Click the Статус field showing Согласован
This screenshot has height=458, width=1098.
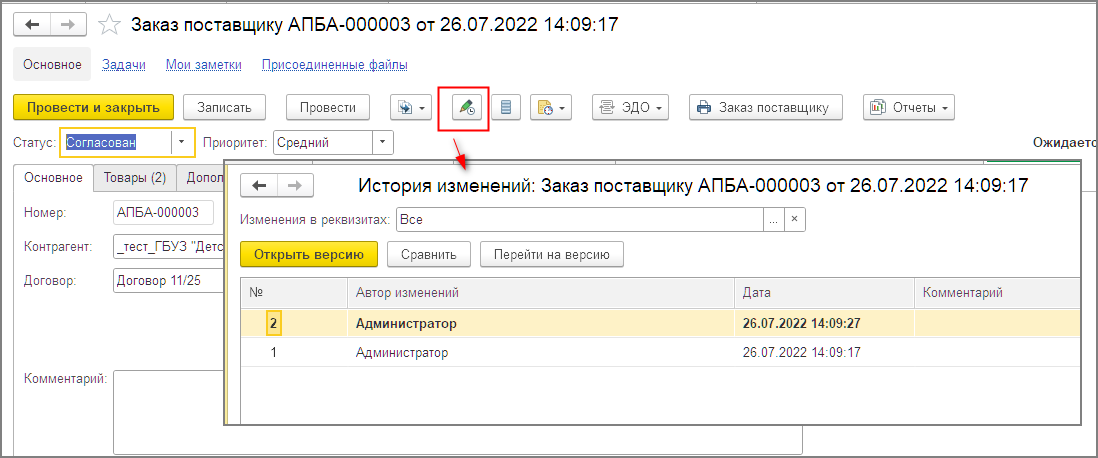click(x=116, y=142)
